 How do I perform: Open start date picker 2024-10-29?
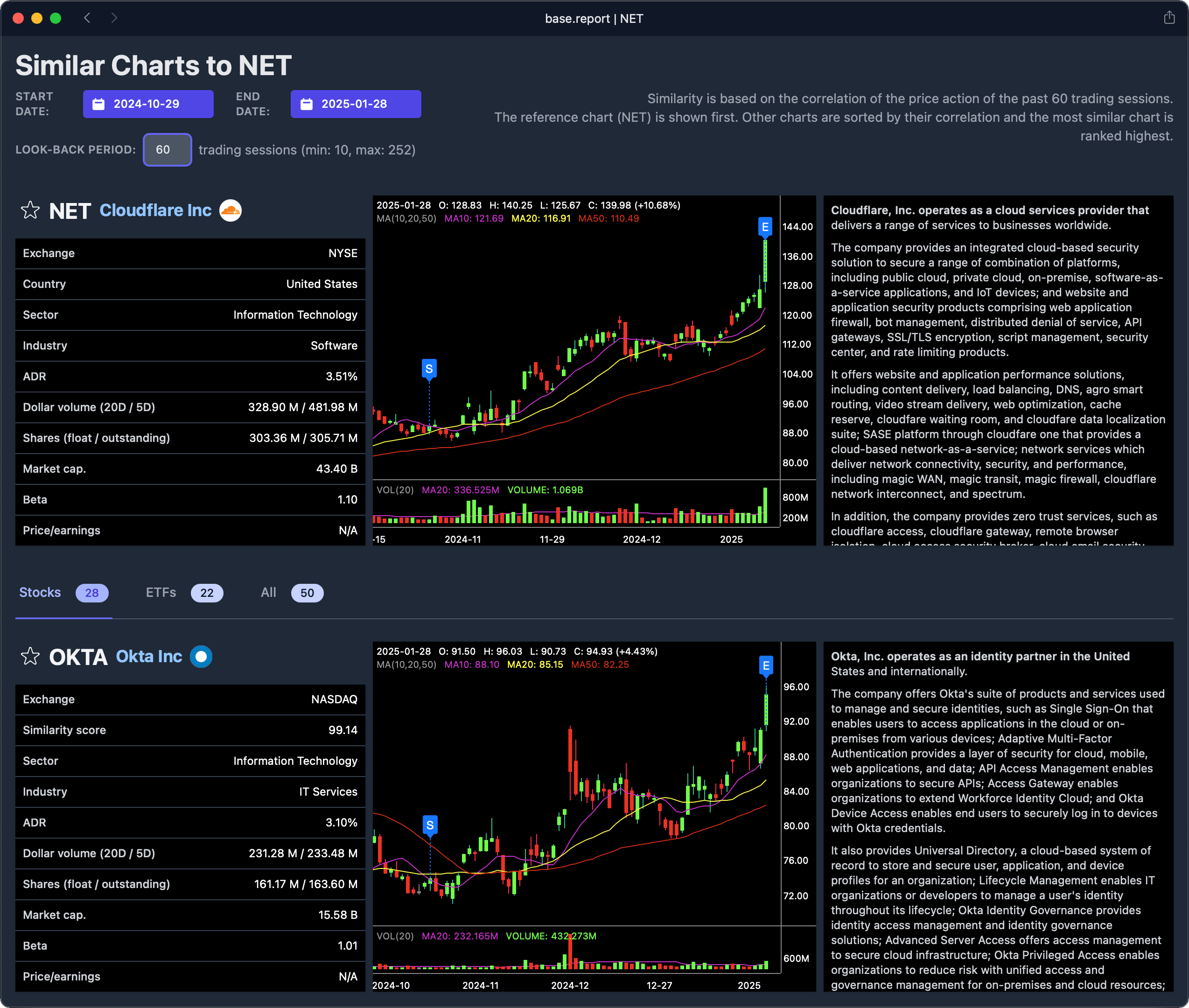148,104
